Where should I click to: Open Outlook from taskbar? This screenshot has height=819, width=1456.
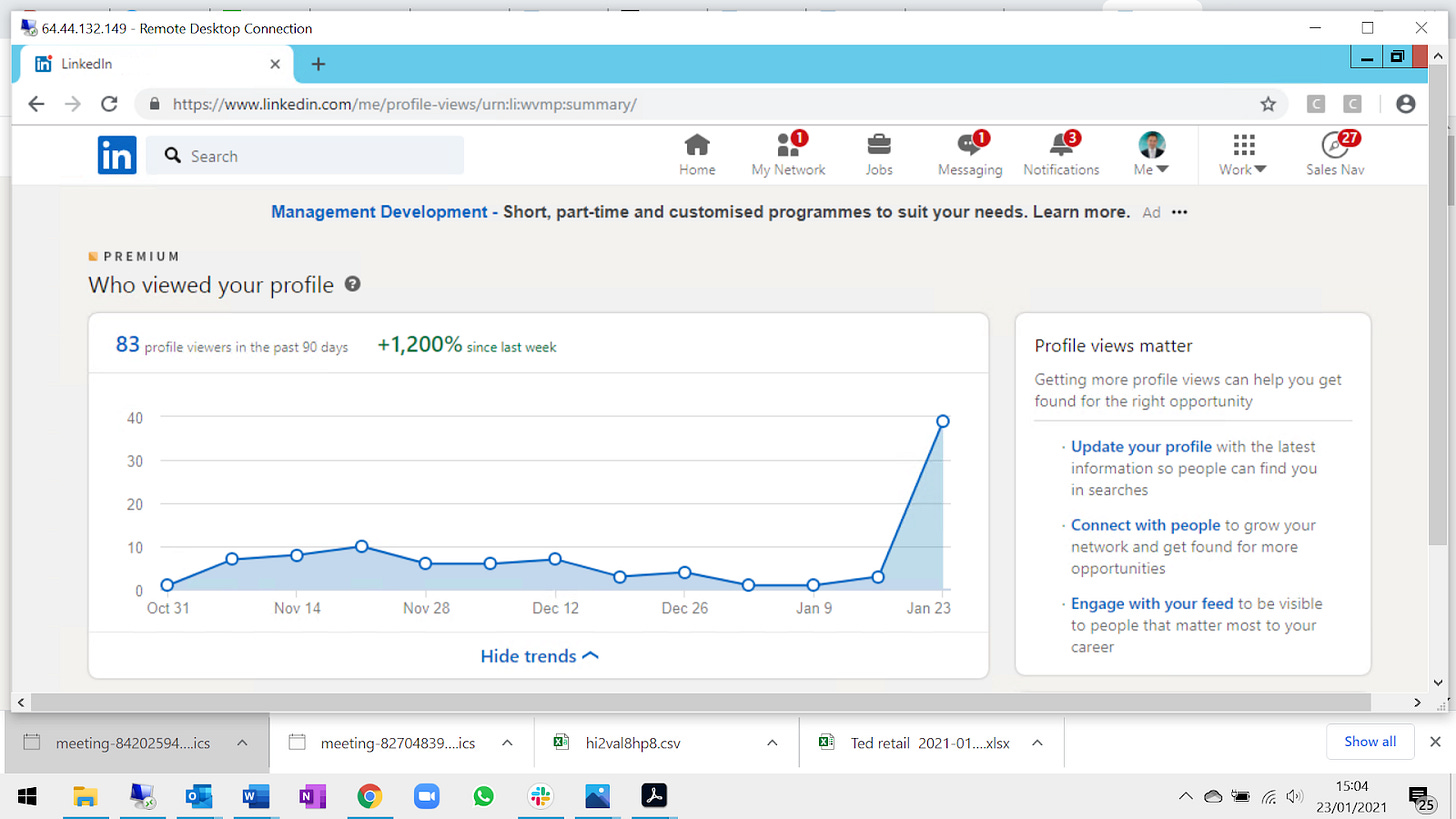click(x=199, y=796)
